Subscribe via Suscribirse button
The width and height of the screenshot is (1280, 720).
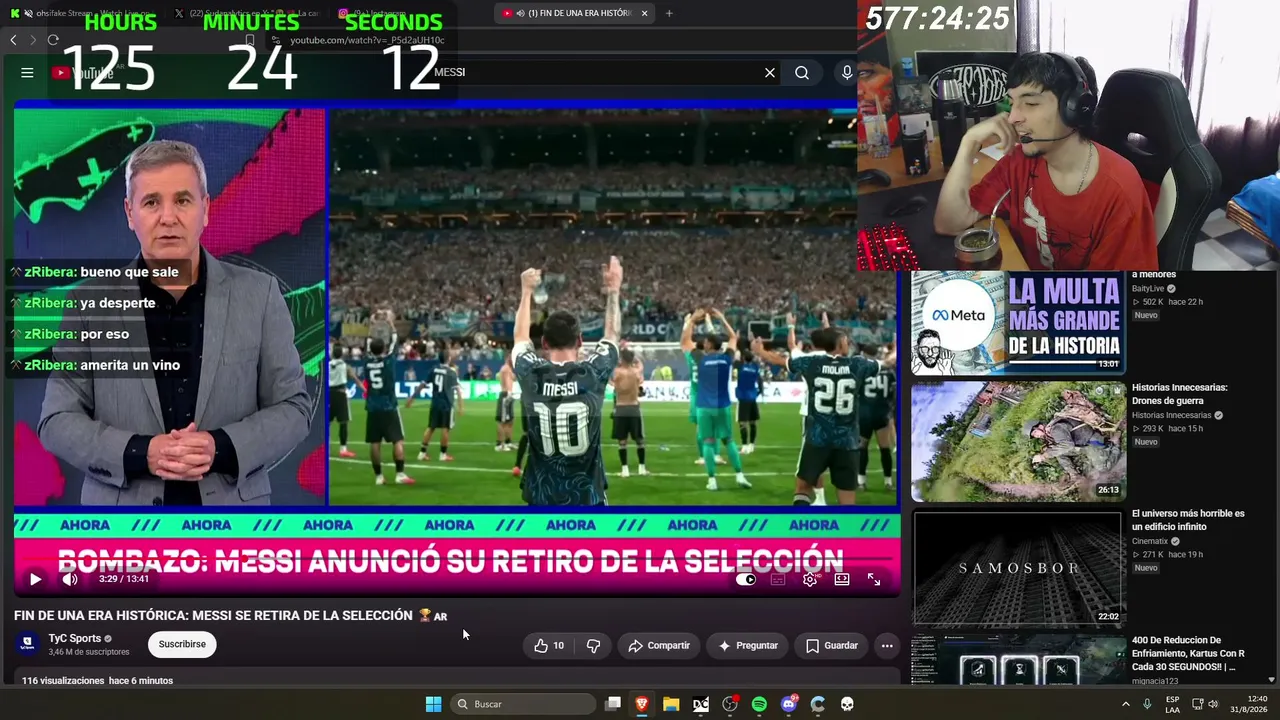point(182,644)
